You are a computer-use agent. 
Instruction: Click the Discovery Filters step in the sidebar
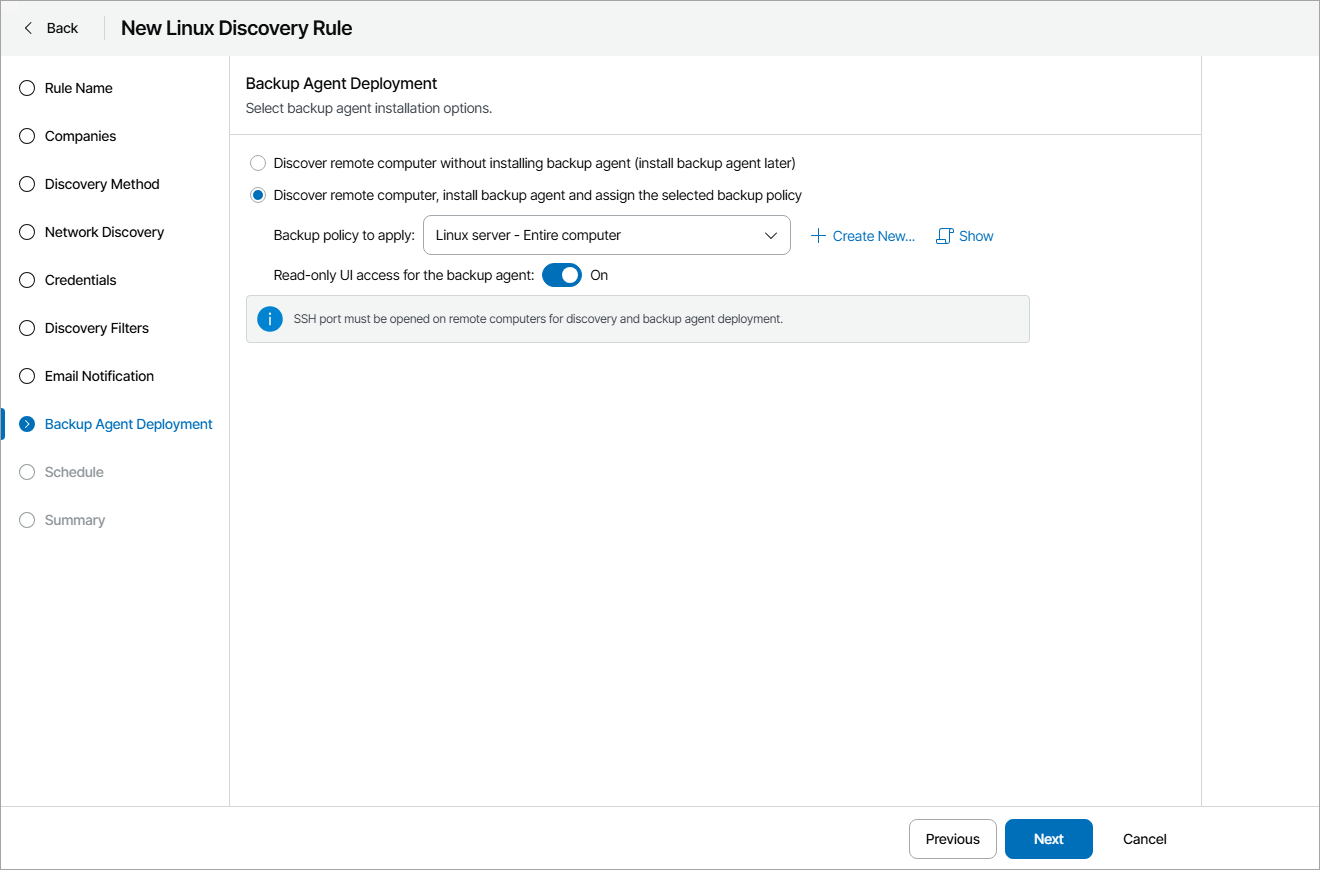pyautogui.click(x=26, y=328)
